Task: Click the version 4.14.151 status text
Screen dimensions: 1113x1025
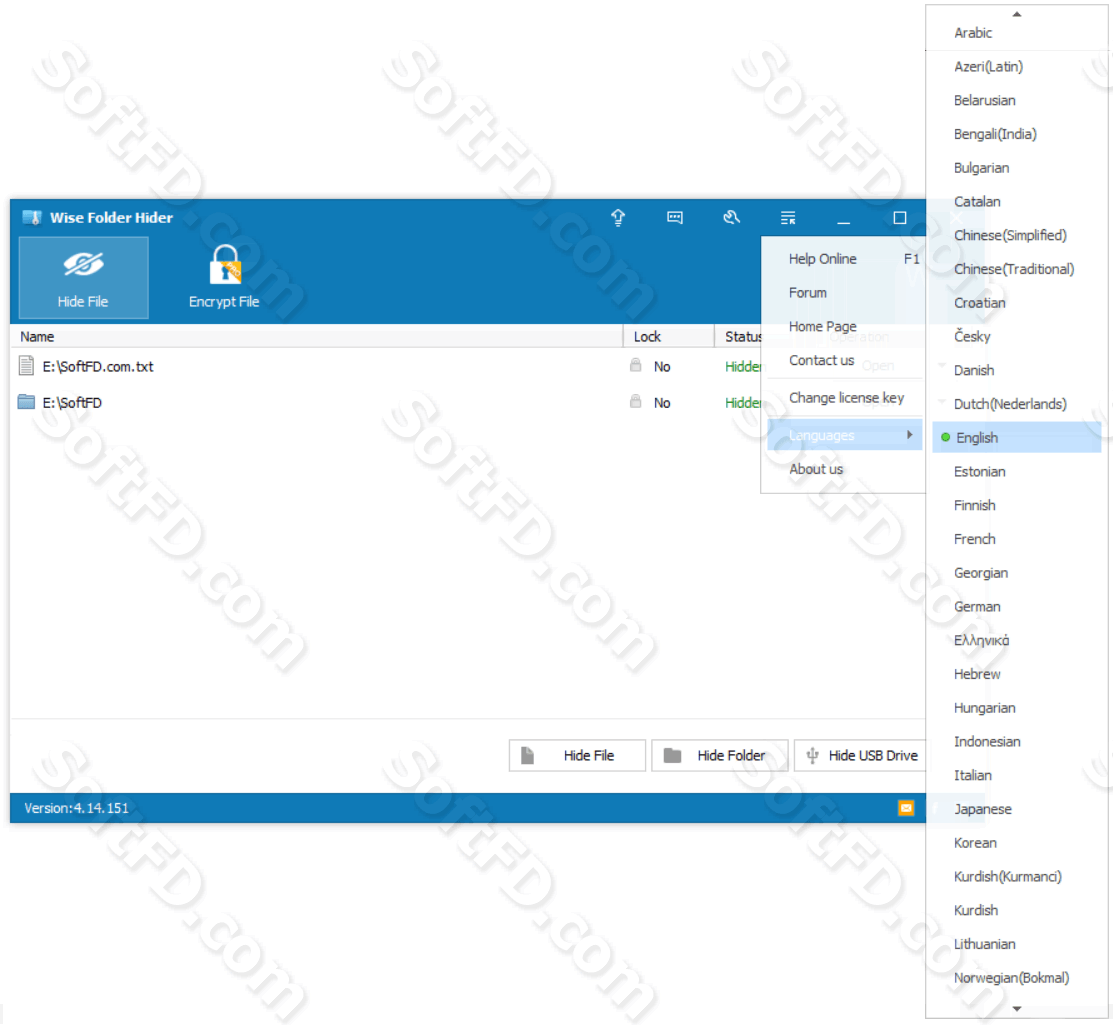Action: click(x=77, y=808)
